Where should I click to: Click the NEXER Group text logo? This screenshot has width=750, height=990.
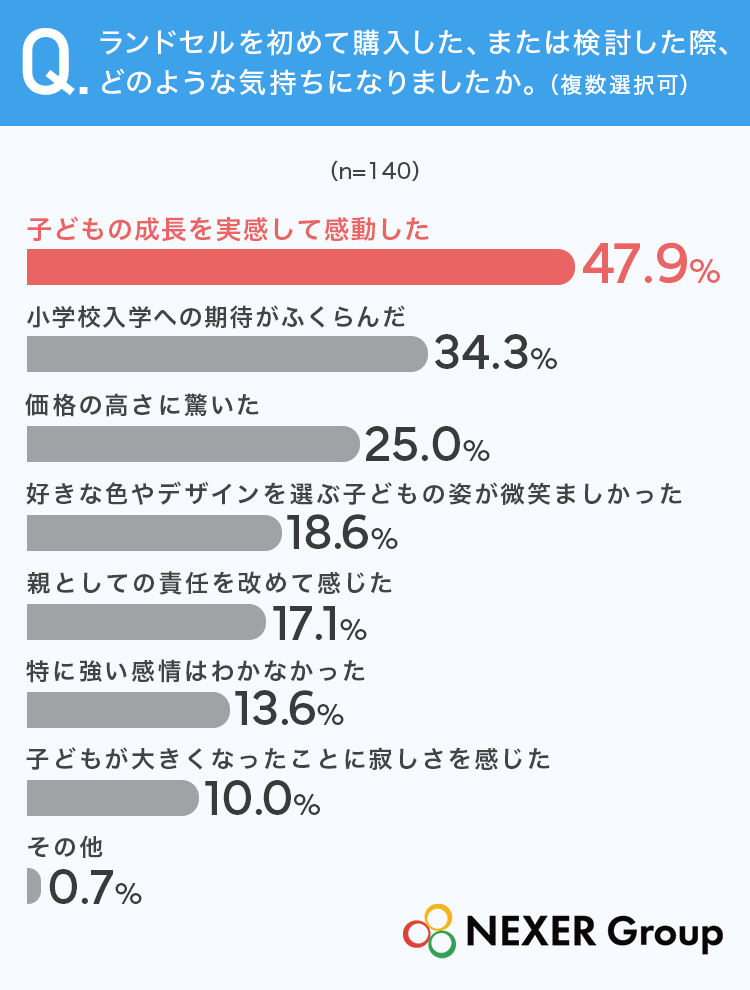[x=595, y=932]
